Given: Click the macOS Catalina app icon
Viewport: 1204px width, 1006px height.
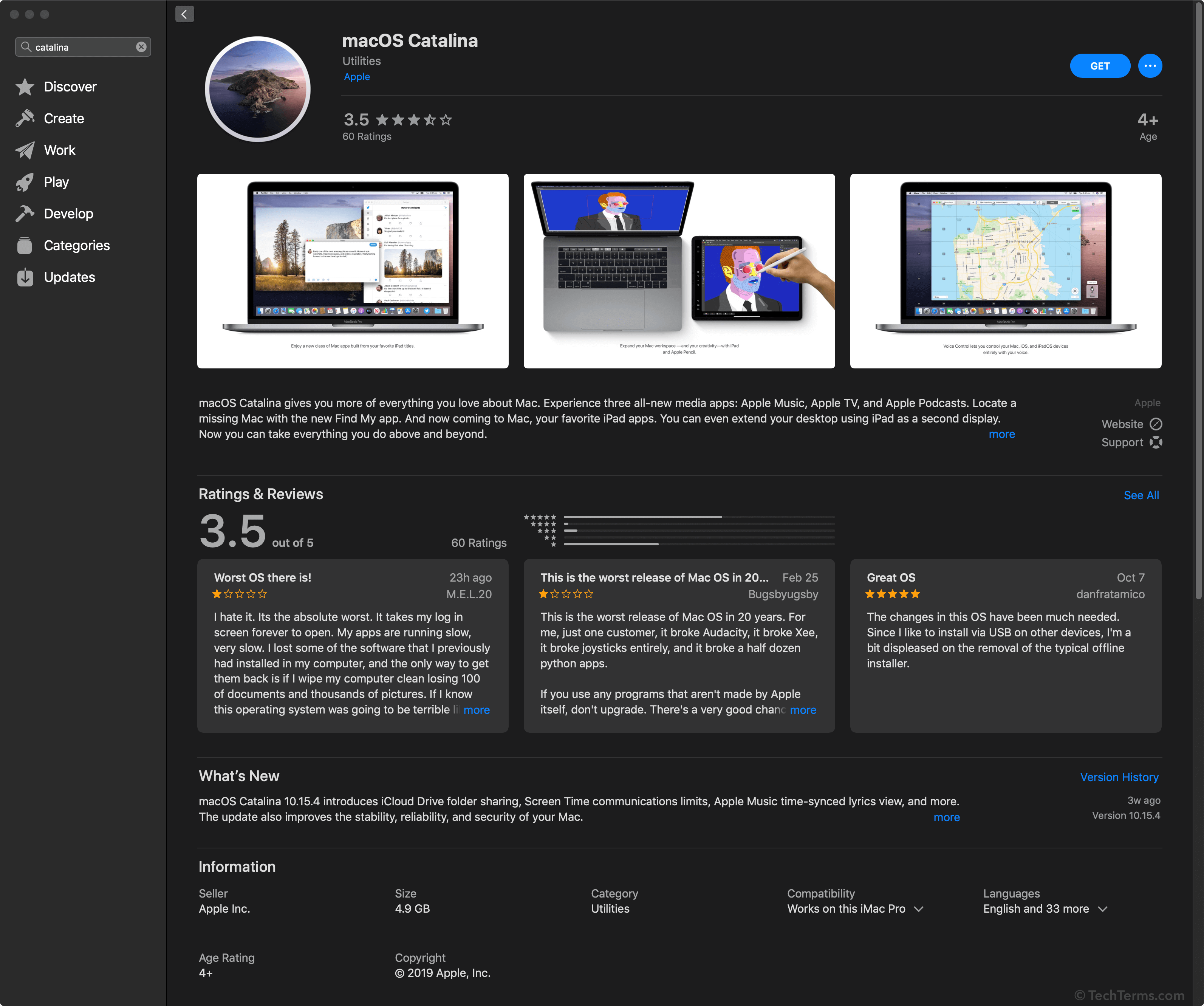Looking at the screenshot, I should [258, 89].
